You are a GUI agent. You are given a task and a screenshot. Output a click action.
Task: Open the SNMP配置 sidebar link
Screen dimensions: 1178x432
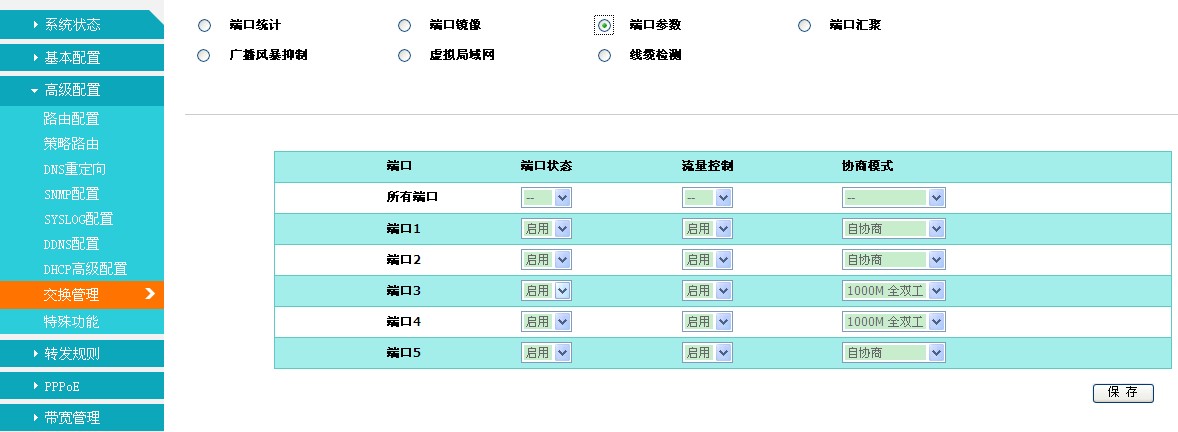click(71, 194)
